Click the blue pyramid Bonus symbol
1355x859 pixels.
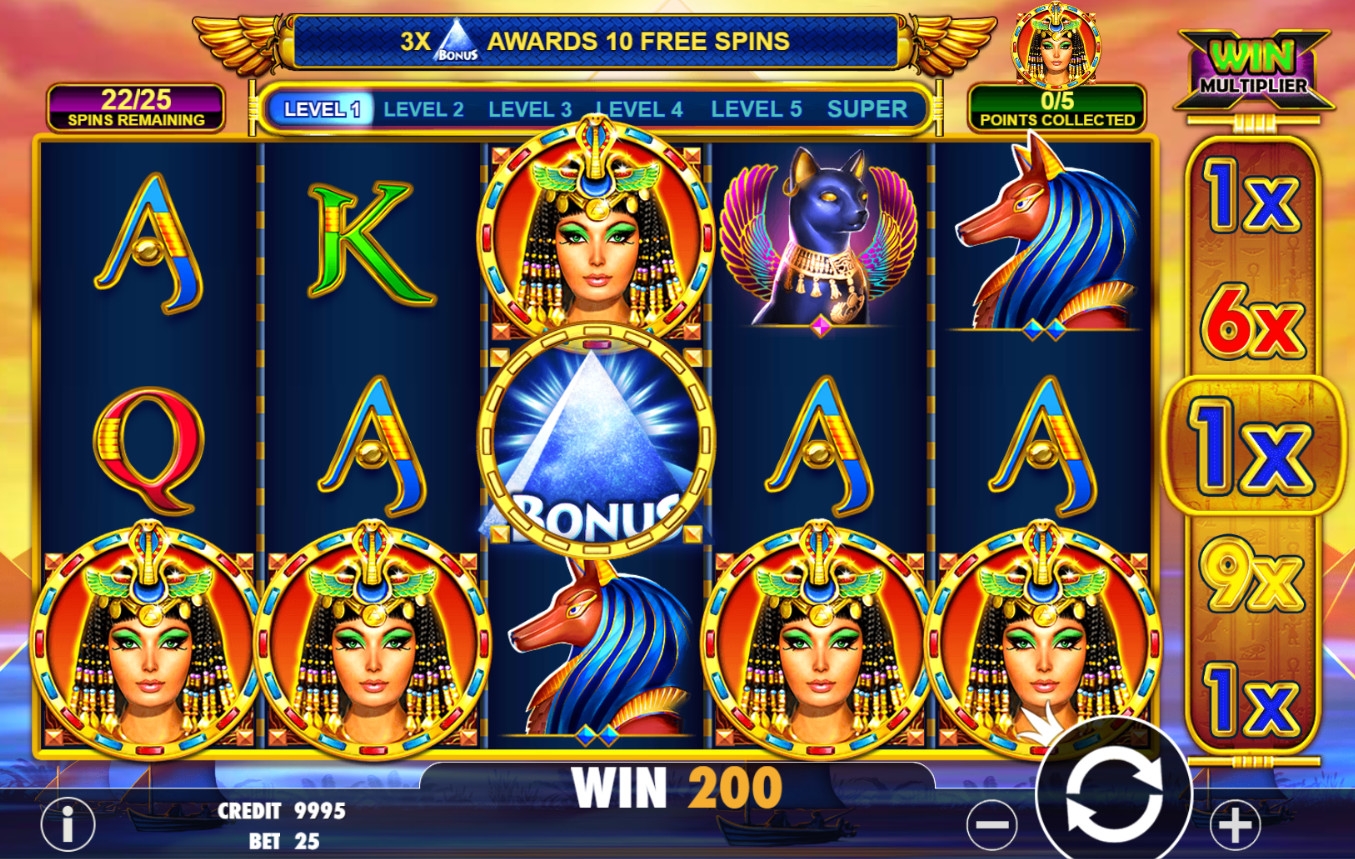(596, 440)
